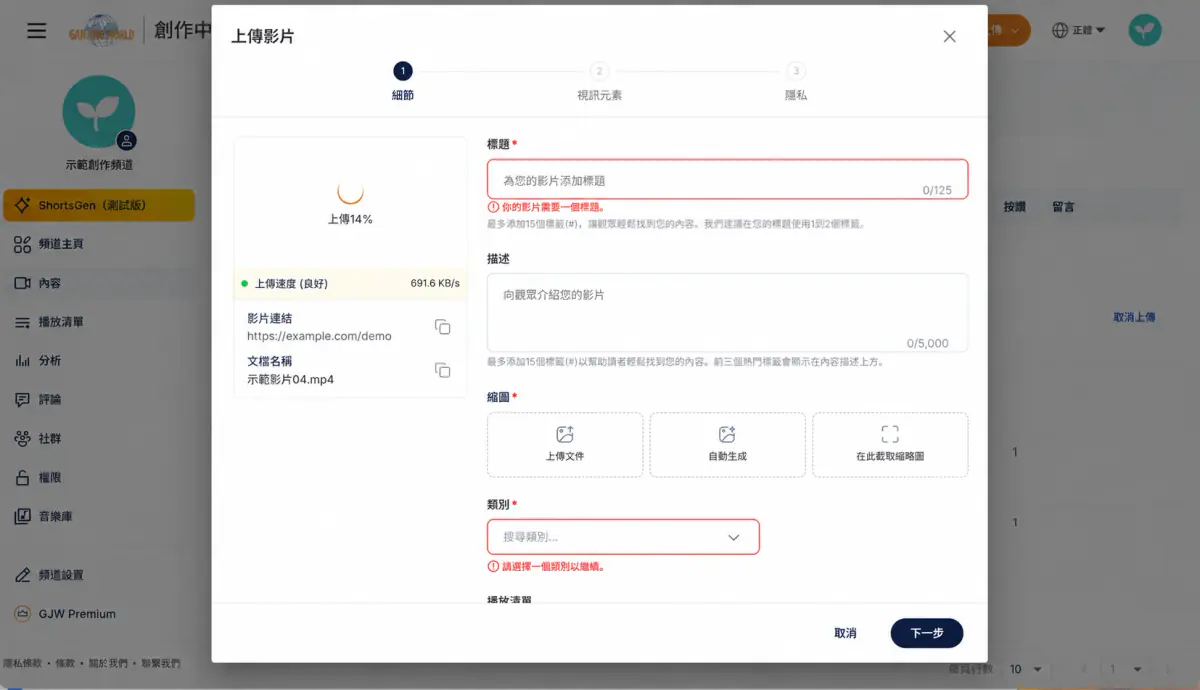Click the 在此截取縮略圖 box
1200x690 pixels.
click(x=890, y=445)
